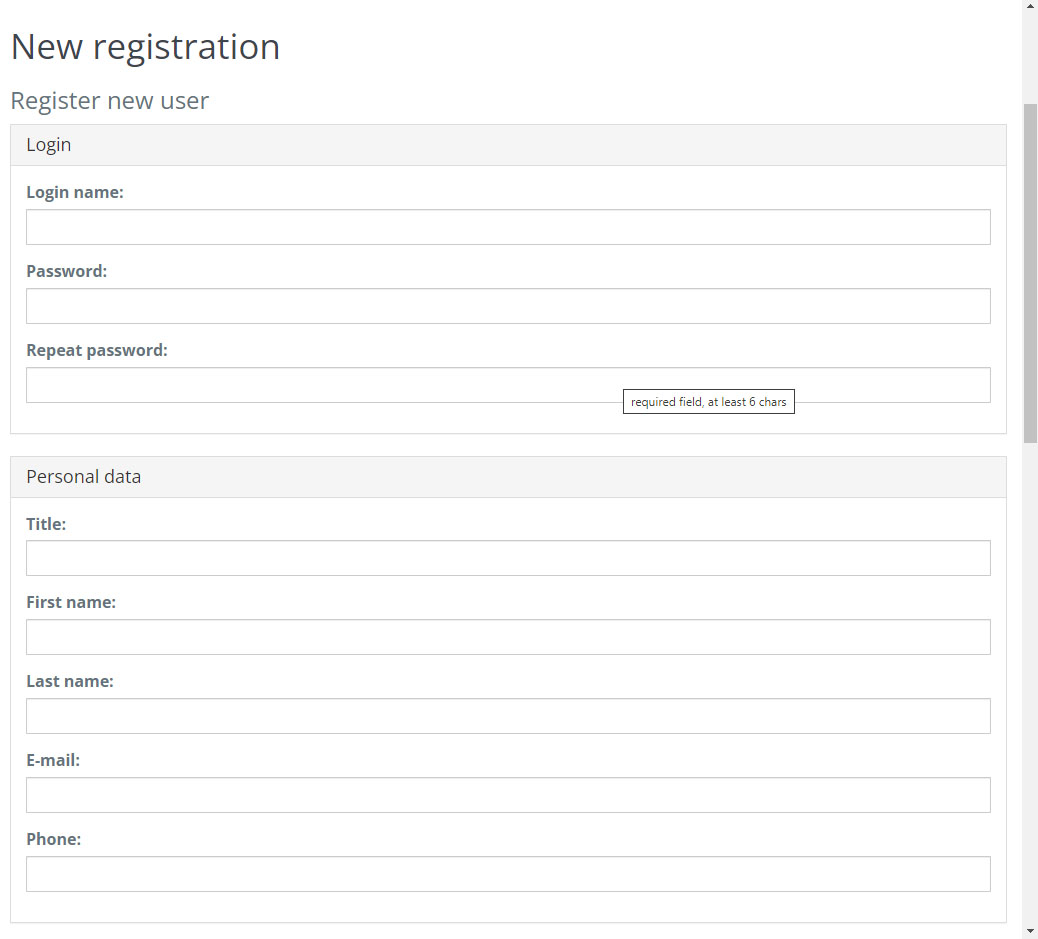The width and height of the screenshot is (1038, 939).
Task: Click the Login name label
Action: 75,191
